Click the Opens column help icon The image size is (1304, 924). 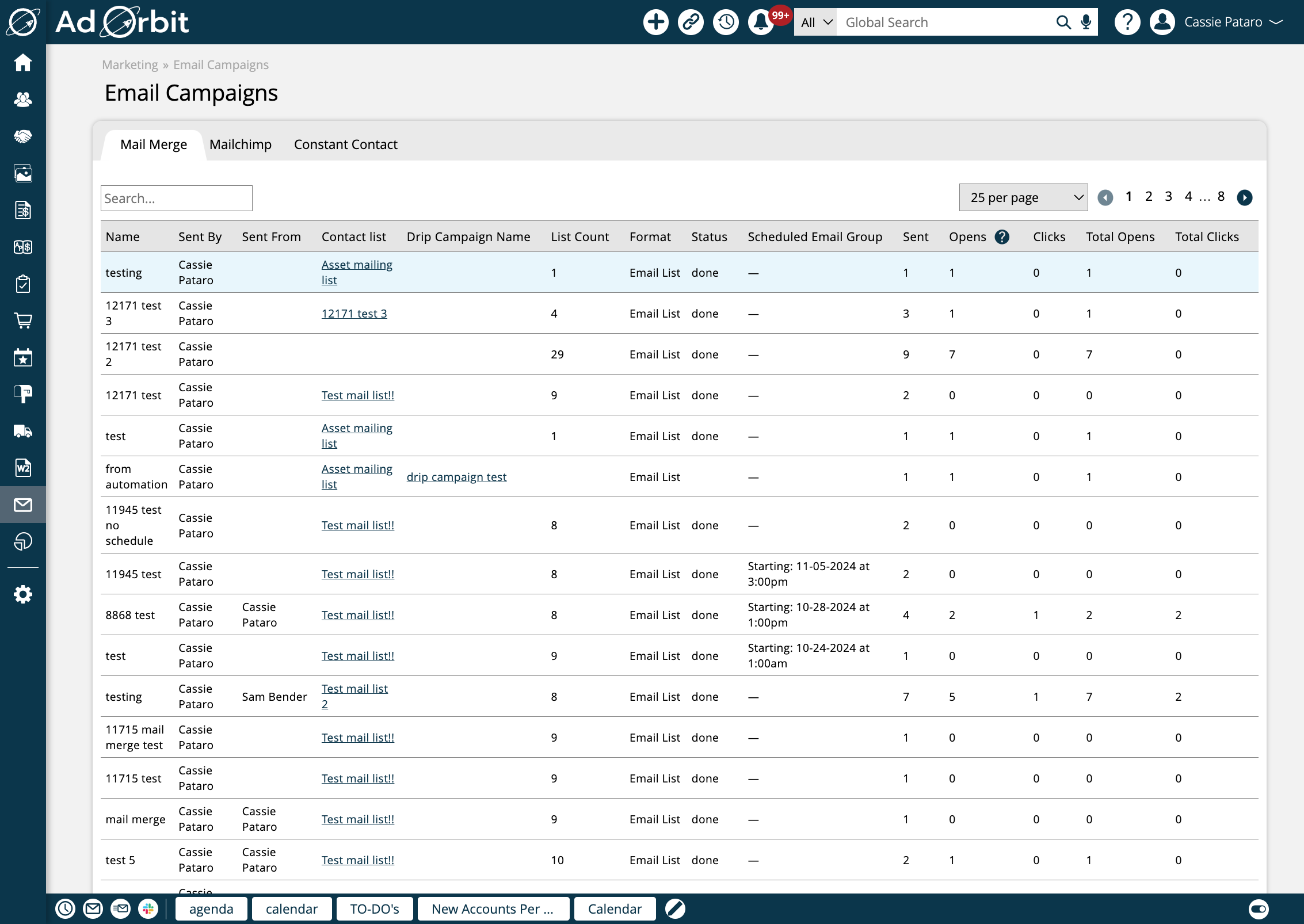point(1002,237)
